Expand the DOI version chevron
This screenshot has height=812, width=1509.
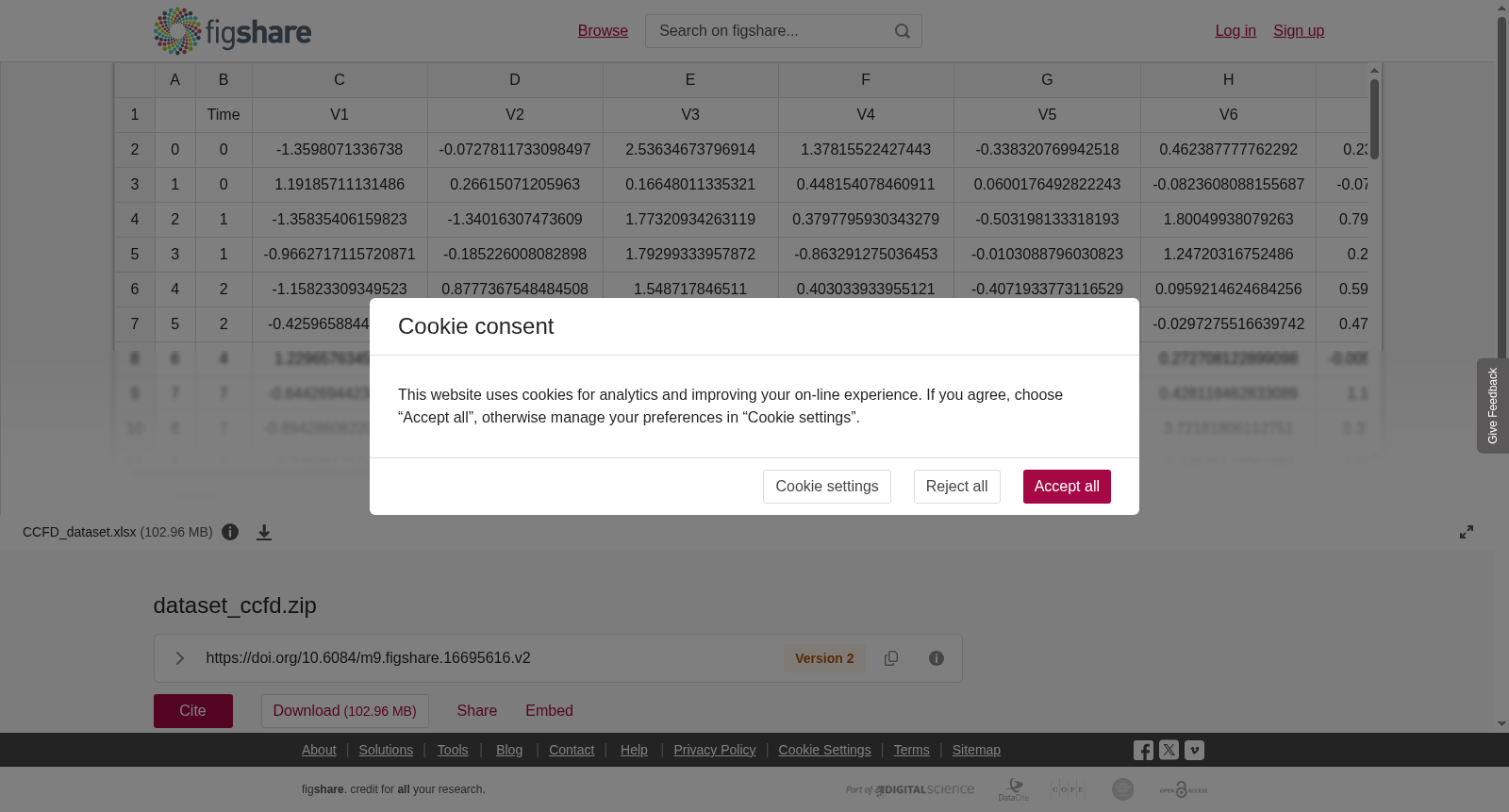[179, 658]
